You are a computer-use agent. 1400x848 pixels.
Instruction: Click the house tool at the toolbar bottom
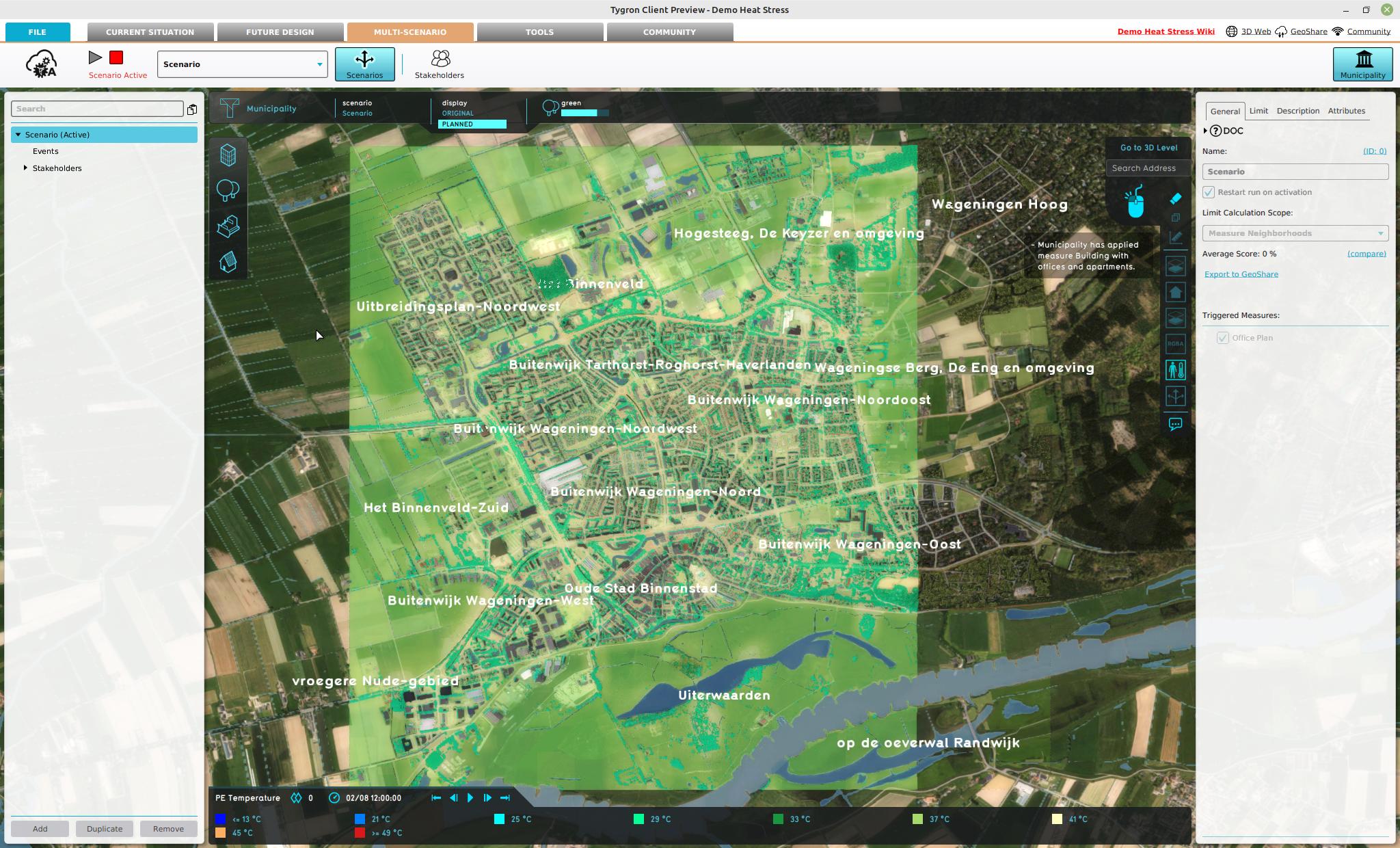tap(228, 259)
